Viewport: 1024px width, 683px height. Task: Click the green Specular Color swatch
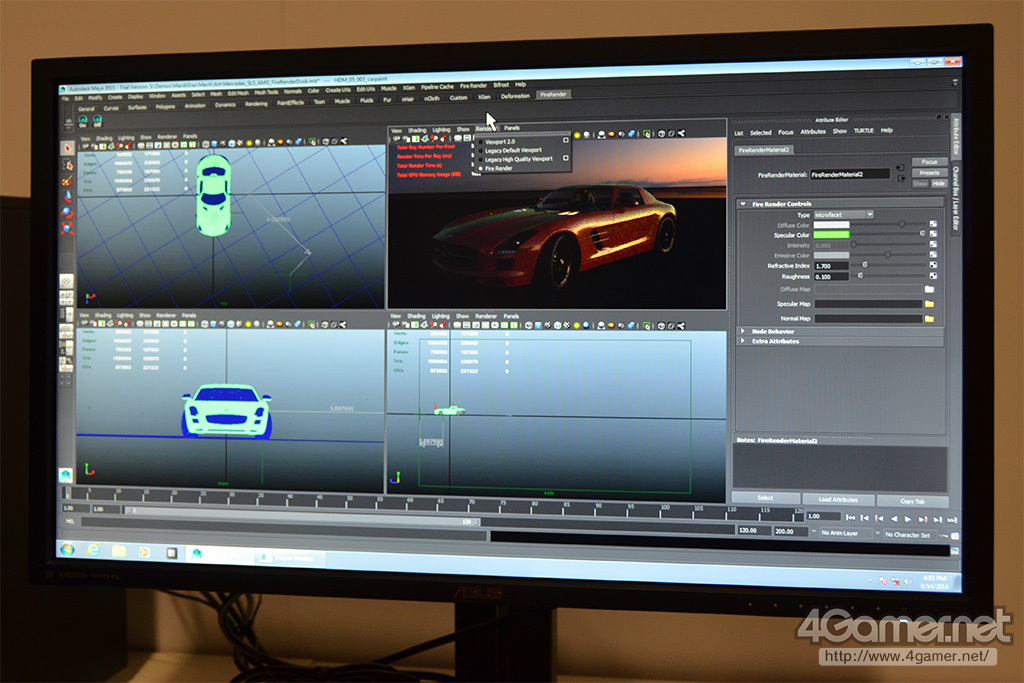831,235
